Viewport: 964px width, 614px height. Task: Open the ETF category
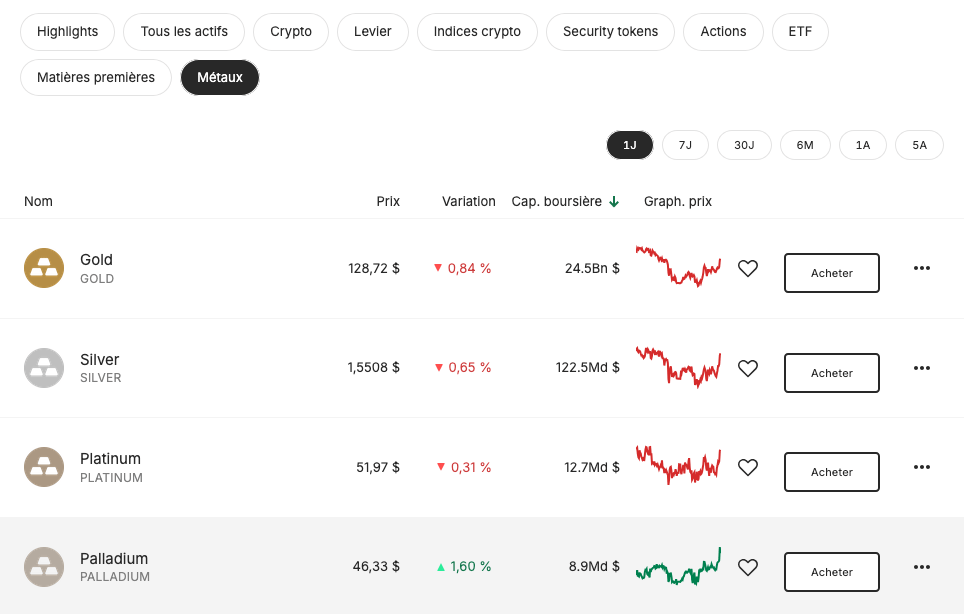pyautogui.click(x=800, y=31)
